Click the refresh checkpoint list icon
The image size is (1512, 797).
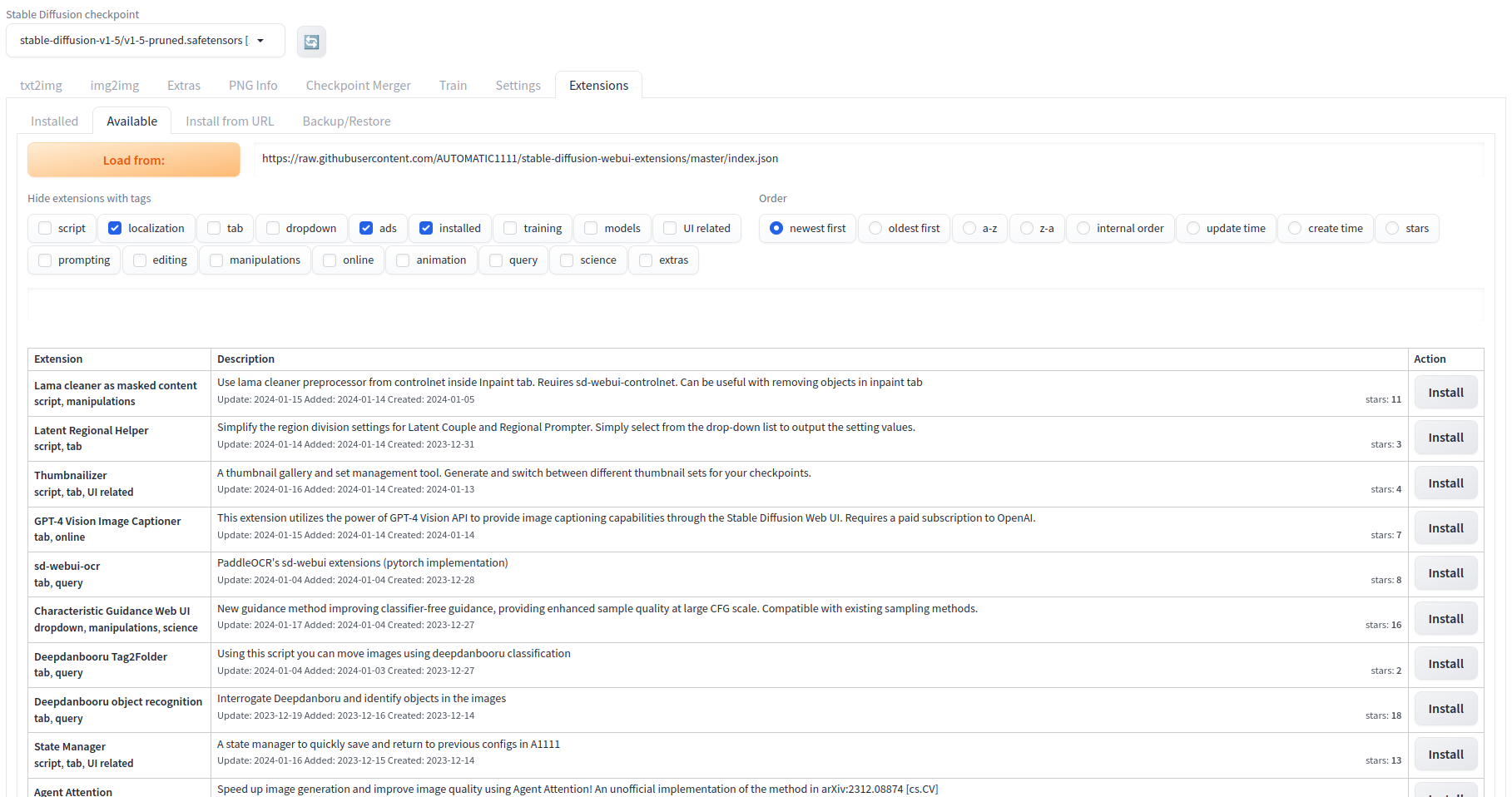coord(311,42)
